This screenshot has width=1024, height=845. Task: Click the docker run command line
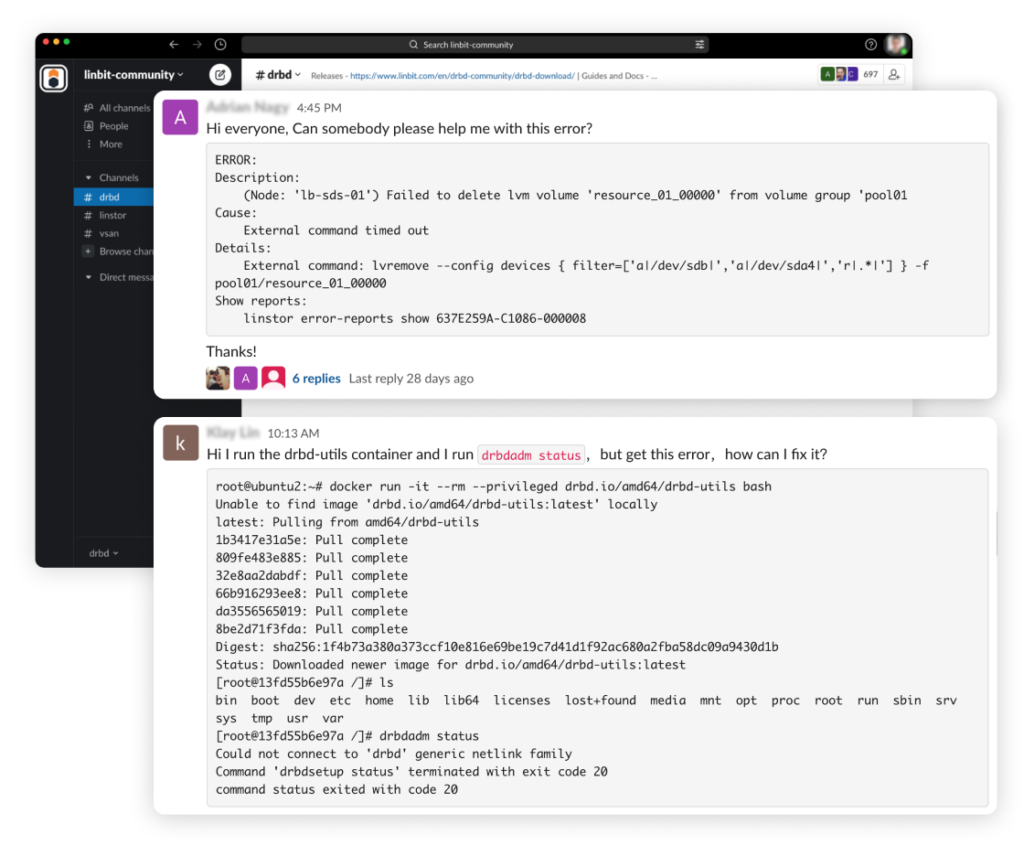click(494, 486)
